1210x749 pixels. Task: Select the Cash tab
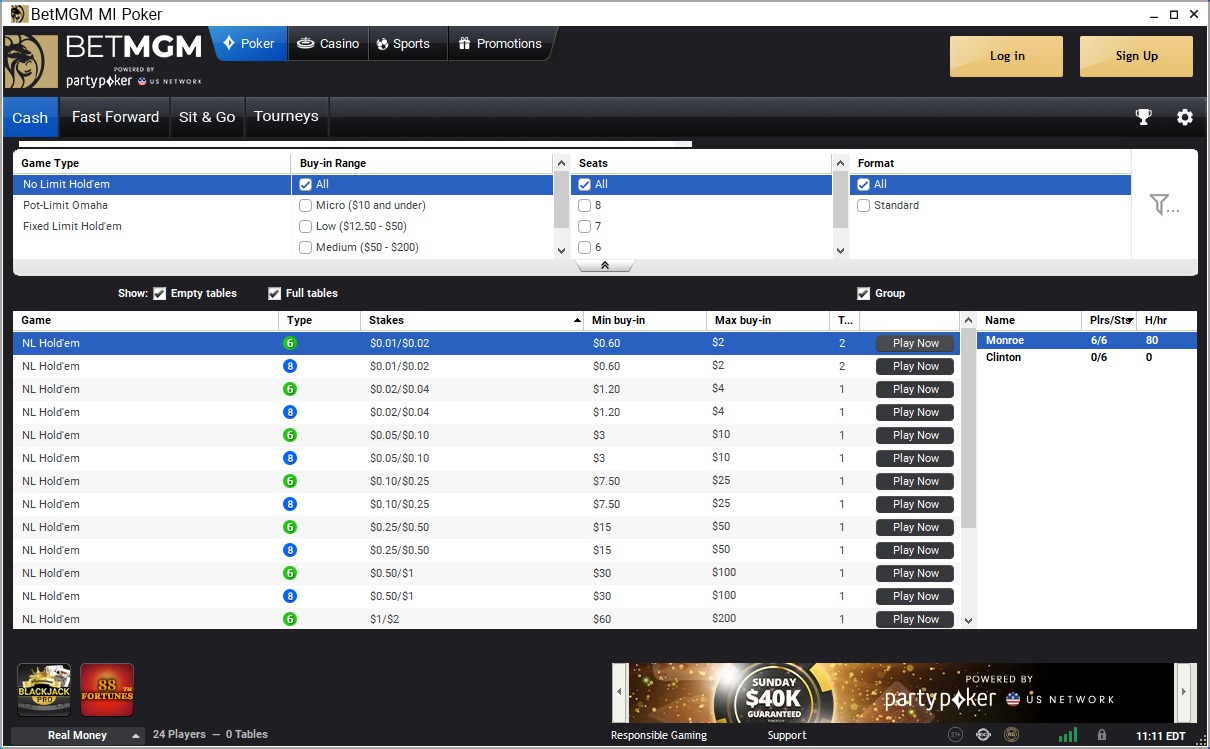[30, 117]
